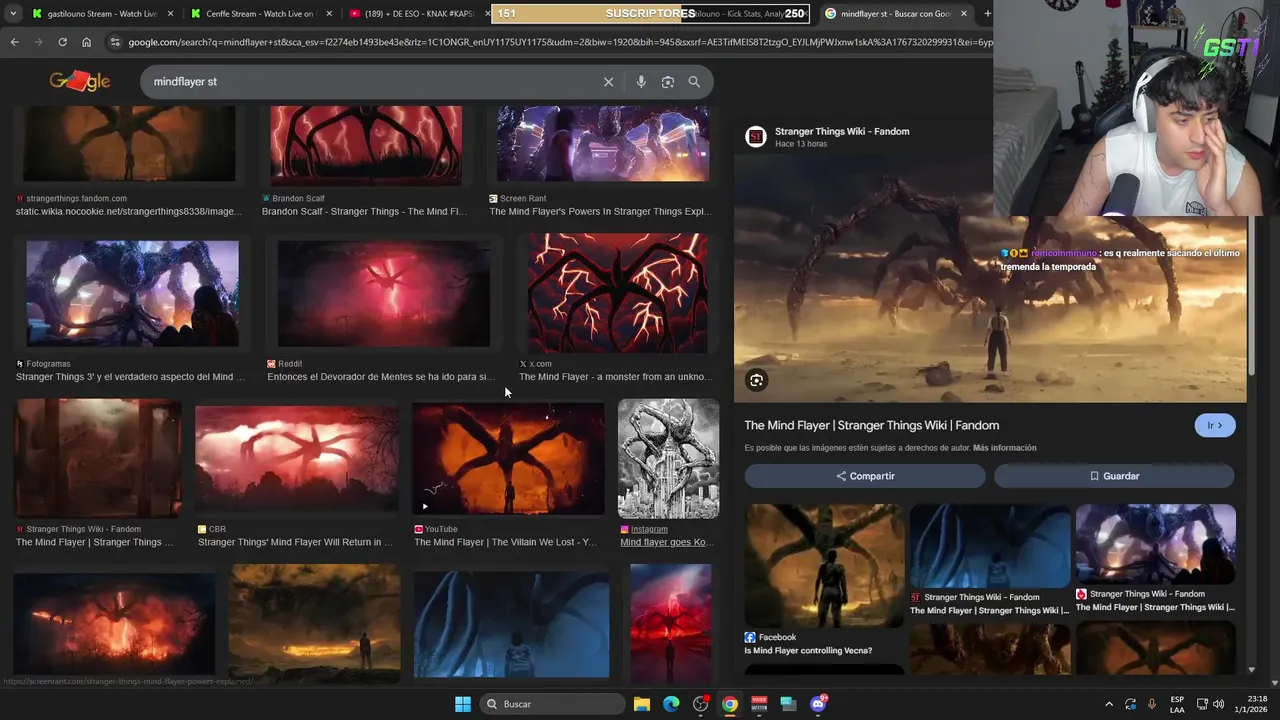Click the Ir button in preview panel
The height and width of the screenshot is (720, 1280).
click(x=1215, y=425)
